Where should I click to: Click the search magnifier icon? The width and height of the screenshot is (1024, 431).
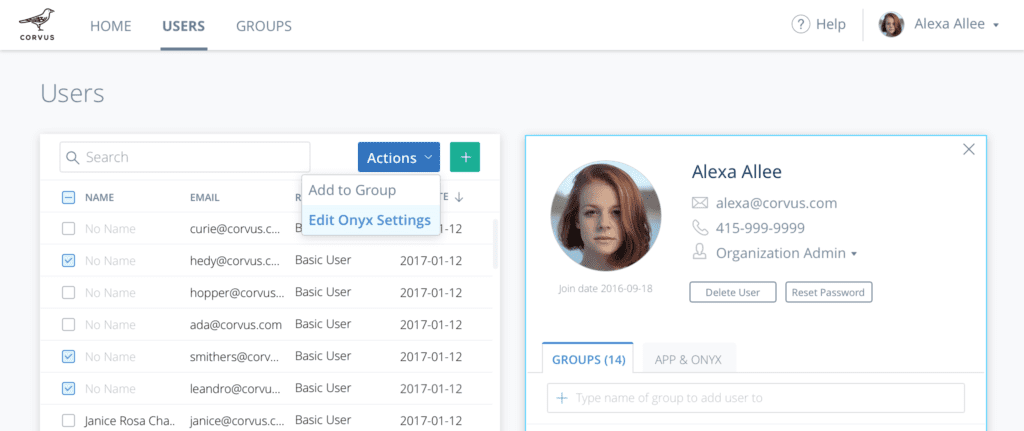click(73, 157)
